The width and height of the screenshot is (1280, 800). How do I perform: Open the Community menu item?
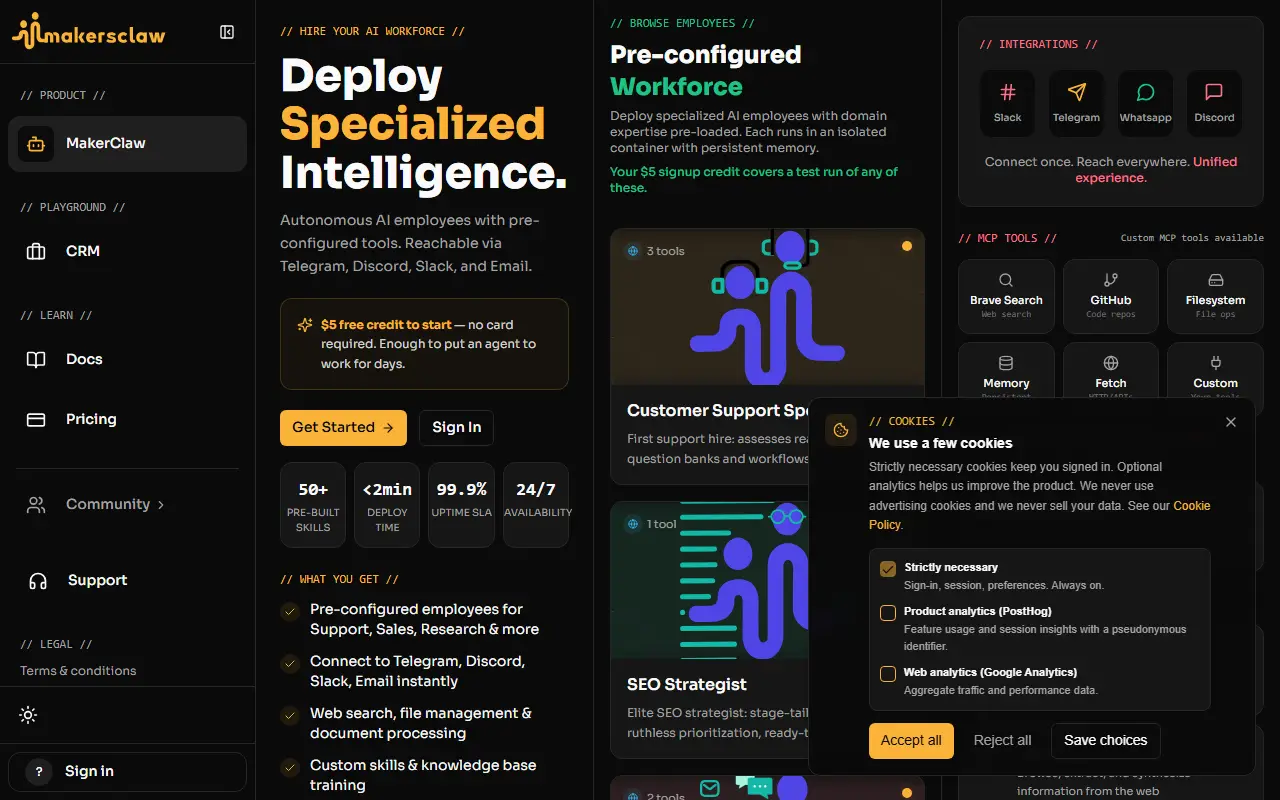click(x=127, y=505)
